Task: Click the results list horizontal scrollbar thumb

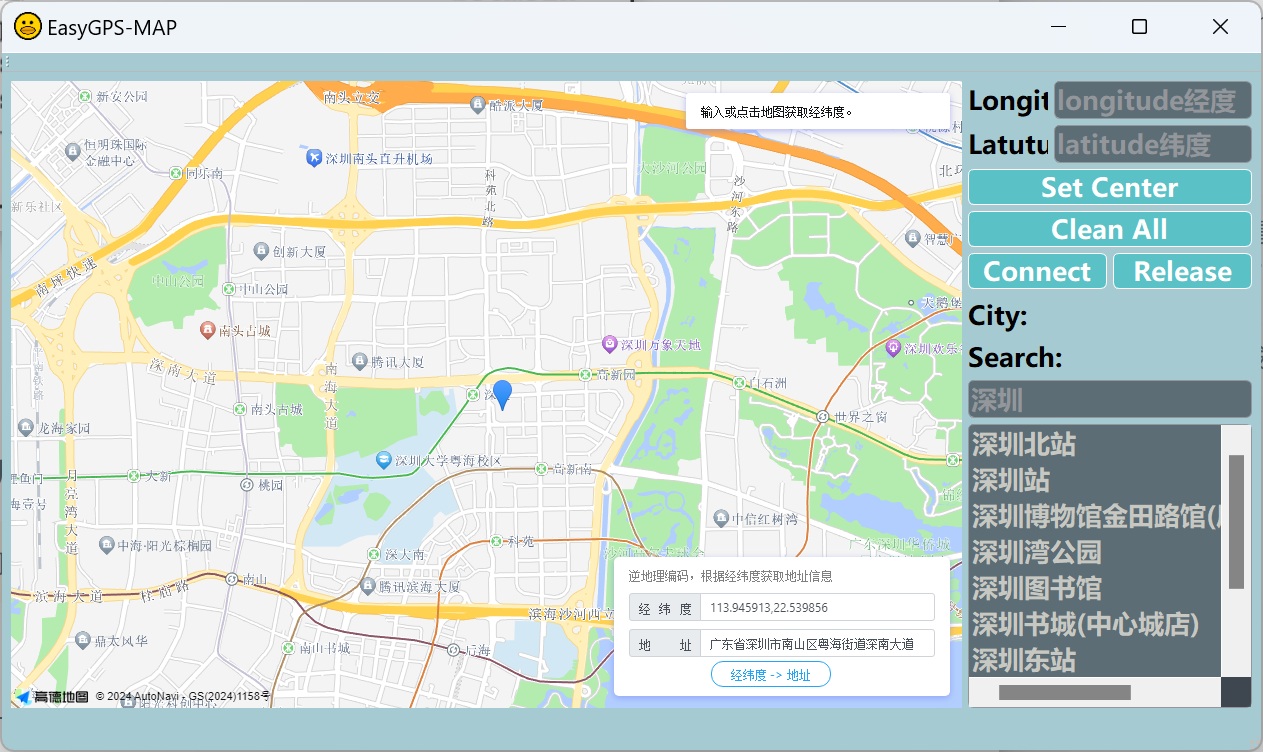Action: (1065, 692)
